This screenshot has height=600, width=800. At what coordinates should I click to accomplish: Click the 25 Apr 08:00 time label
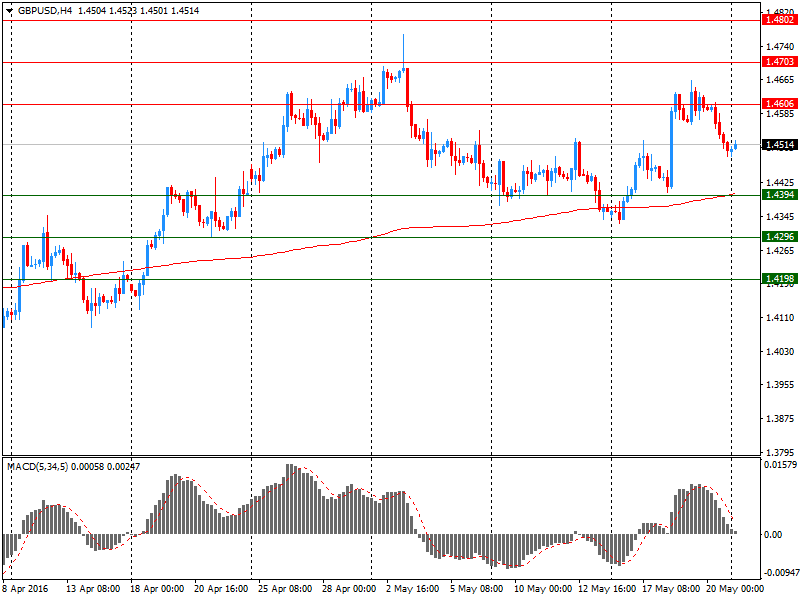pos(285,589)
